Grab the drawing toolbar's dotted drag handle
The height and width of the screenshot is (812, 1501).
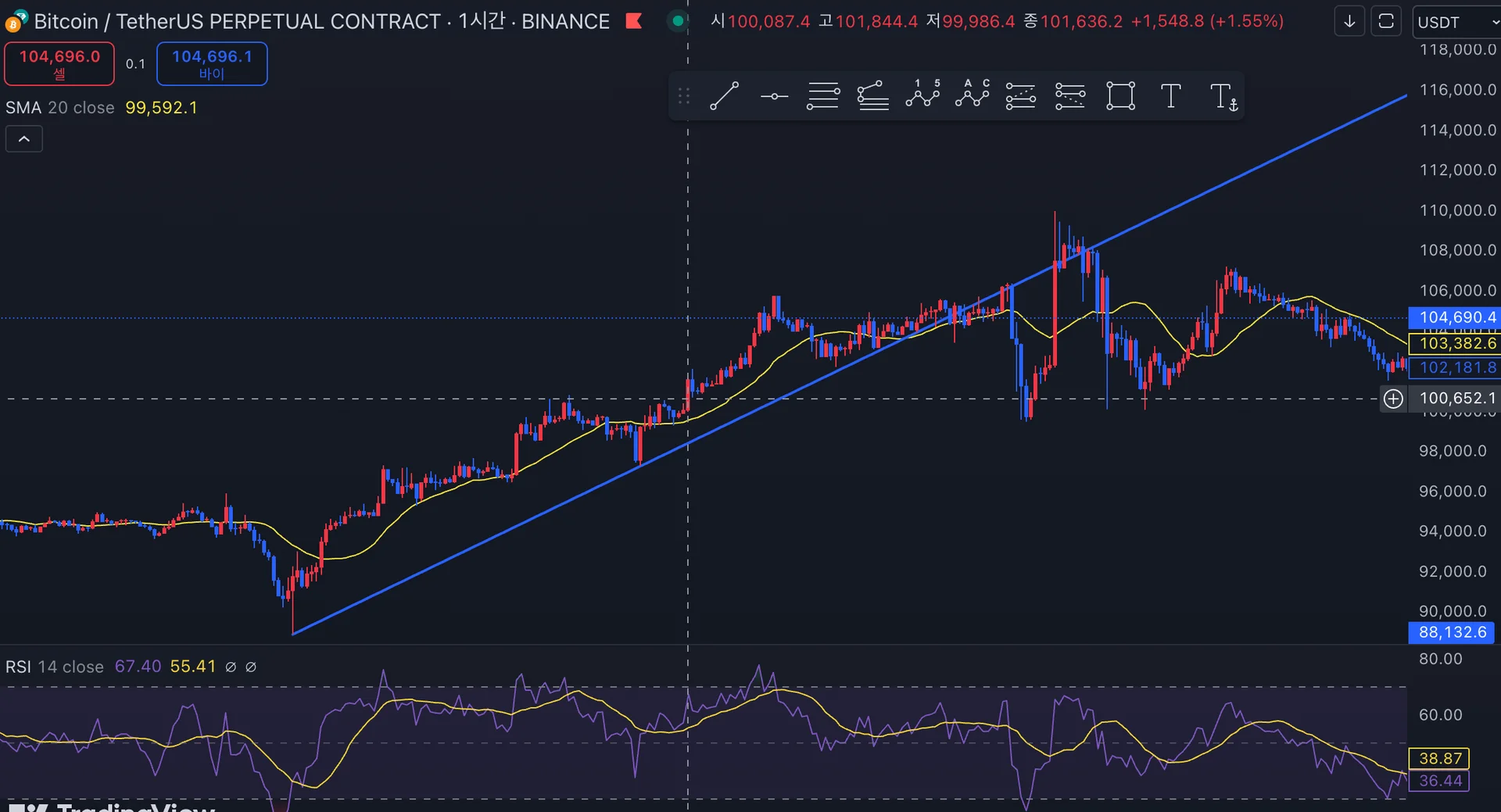[684, 96]
